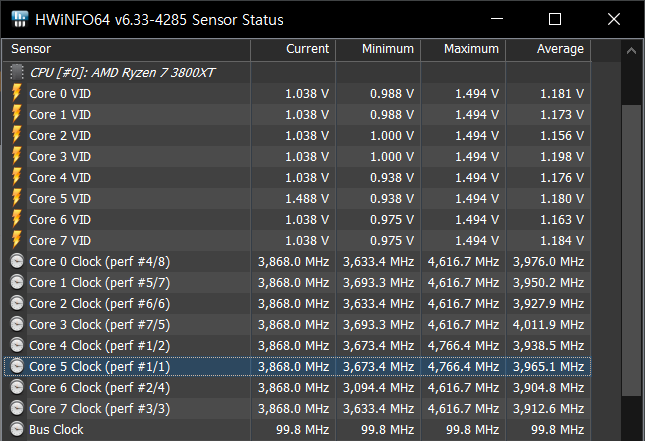Click the Minimum column header
This screenshot has width=645, height=441.
[378, 50]
